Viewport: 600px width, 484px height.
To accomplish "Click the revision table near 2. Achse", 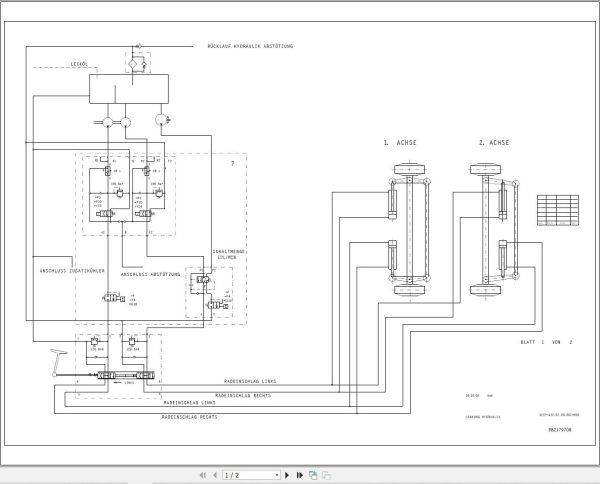I will [x=558, y=210].
